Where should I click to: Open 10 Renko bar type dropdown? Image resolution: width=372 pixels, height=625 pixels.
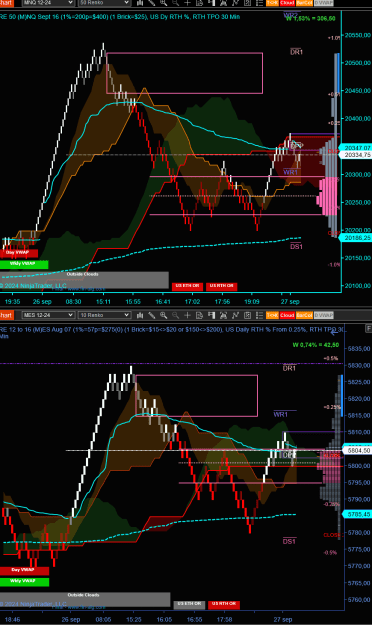coord(104,315)
